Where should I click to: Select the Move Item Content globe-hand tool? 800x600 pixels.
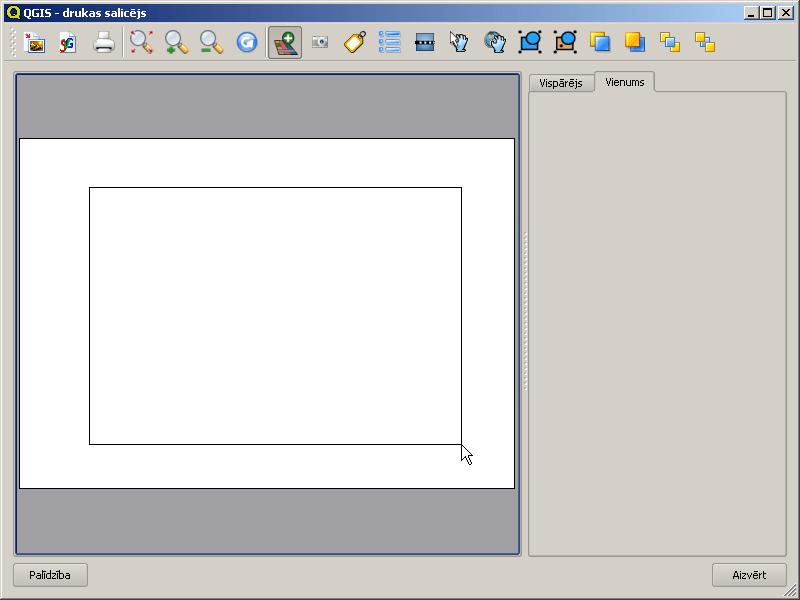click(x=495, y=42)
